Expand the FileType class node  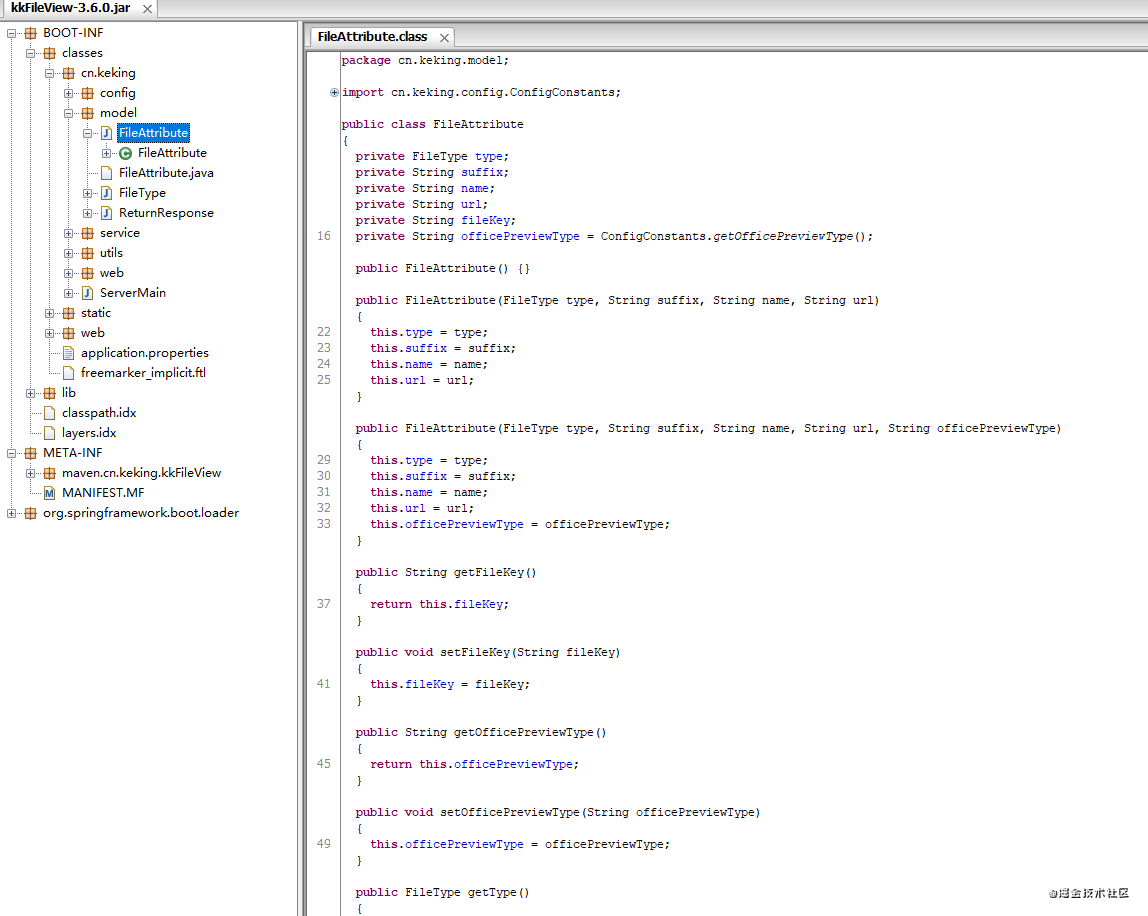point(88,193)
